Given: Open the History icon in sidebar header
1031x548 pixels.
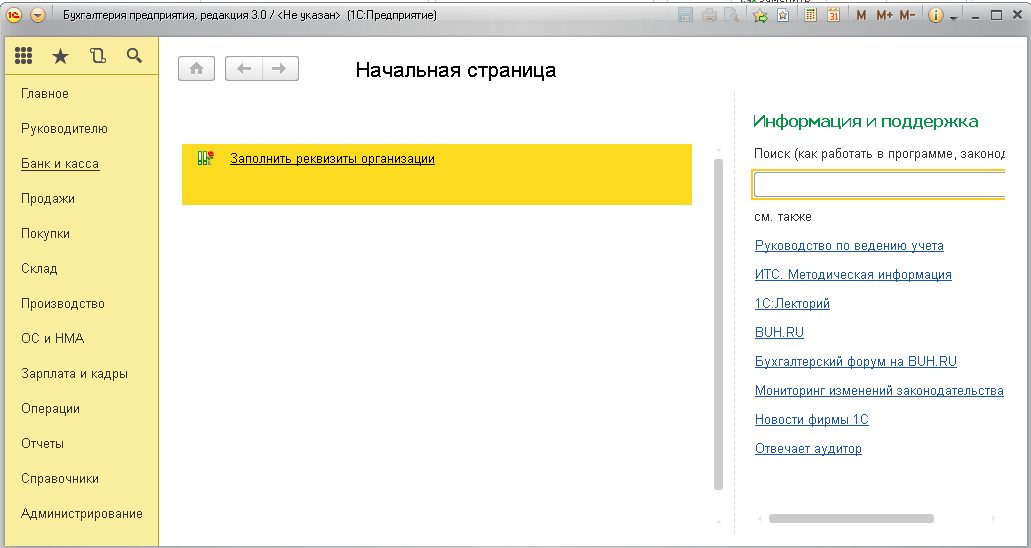Looking at the screenshot, I should pyautogui.click(x=97, y=56).
